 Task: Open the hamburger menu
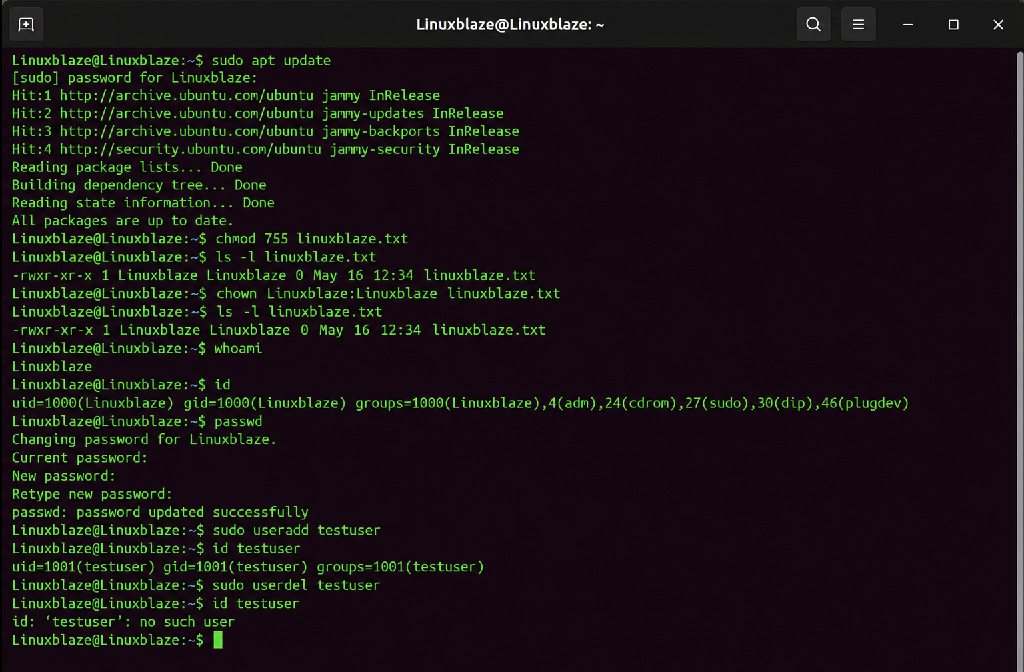[858, 25]
